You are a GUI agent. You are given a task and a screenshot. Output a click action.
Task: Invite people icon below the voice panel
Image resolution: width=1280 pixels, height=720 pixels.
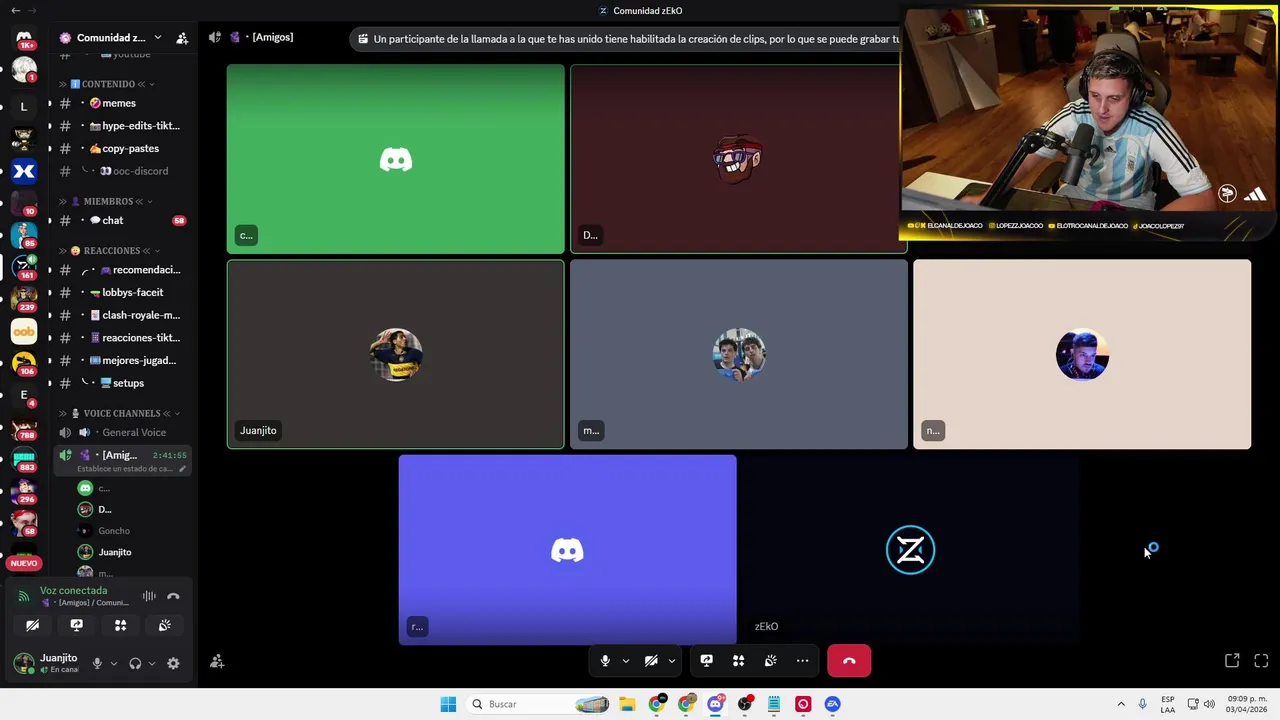[x=217, y=662]
